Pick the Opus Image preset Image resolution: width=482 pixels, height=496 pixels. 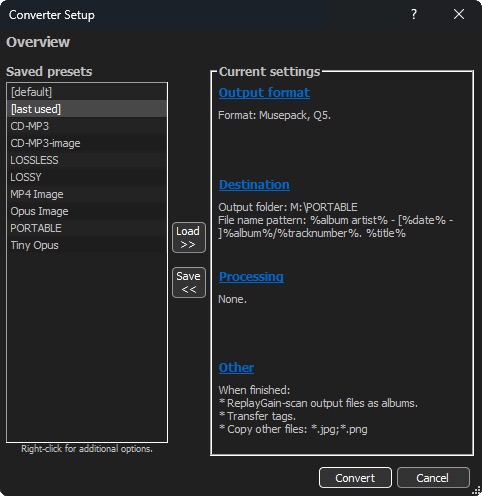[87, 211]
